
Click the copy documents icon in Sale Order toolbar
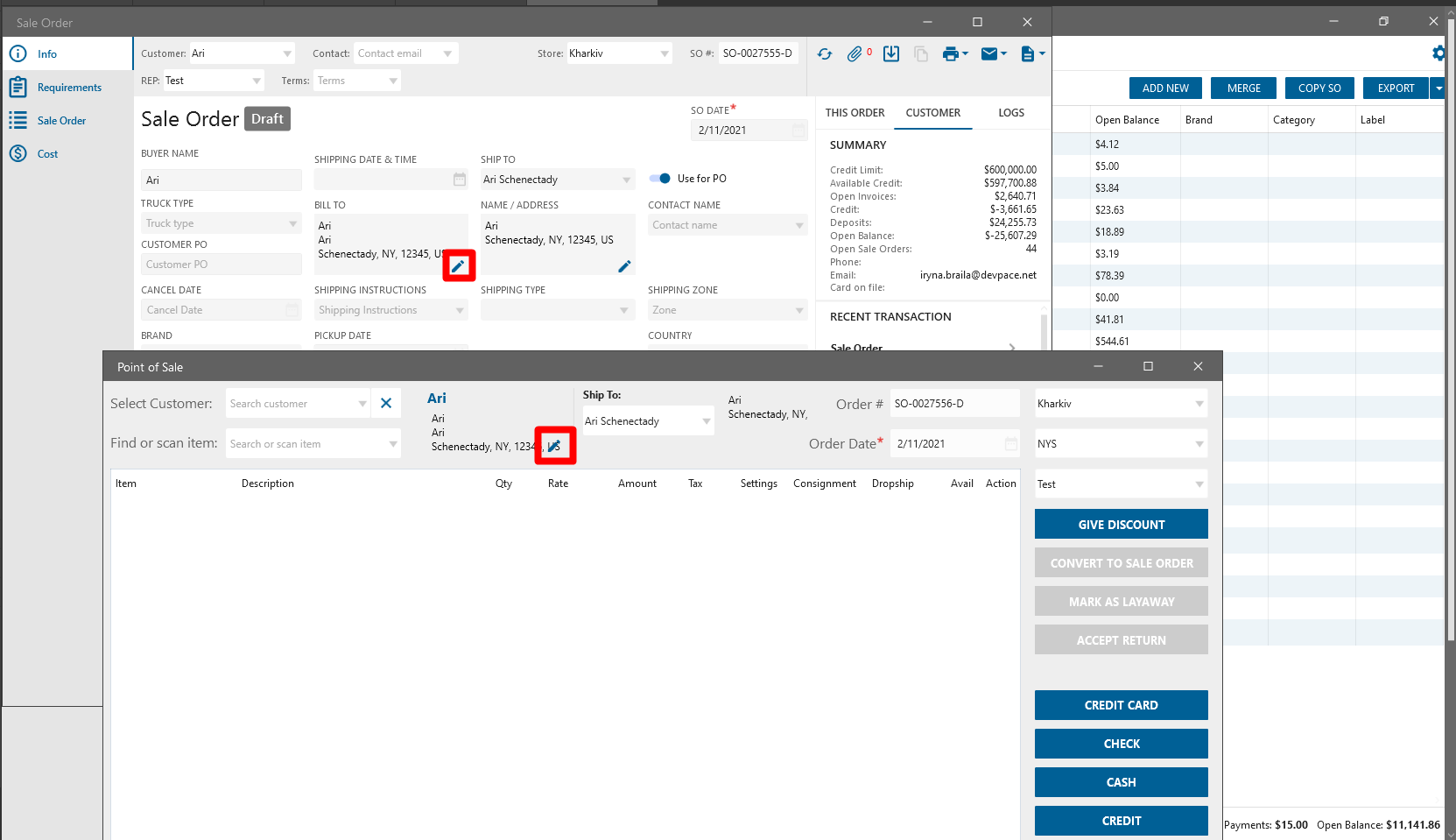pyautogui.click(x=921, y=54)
